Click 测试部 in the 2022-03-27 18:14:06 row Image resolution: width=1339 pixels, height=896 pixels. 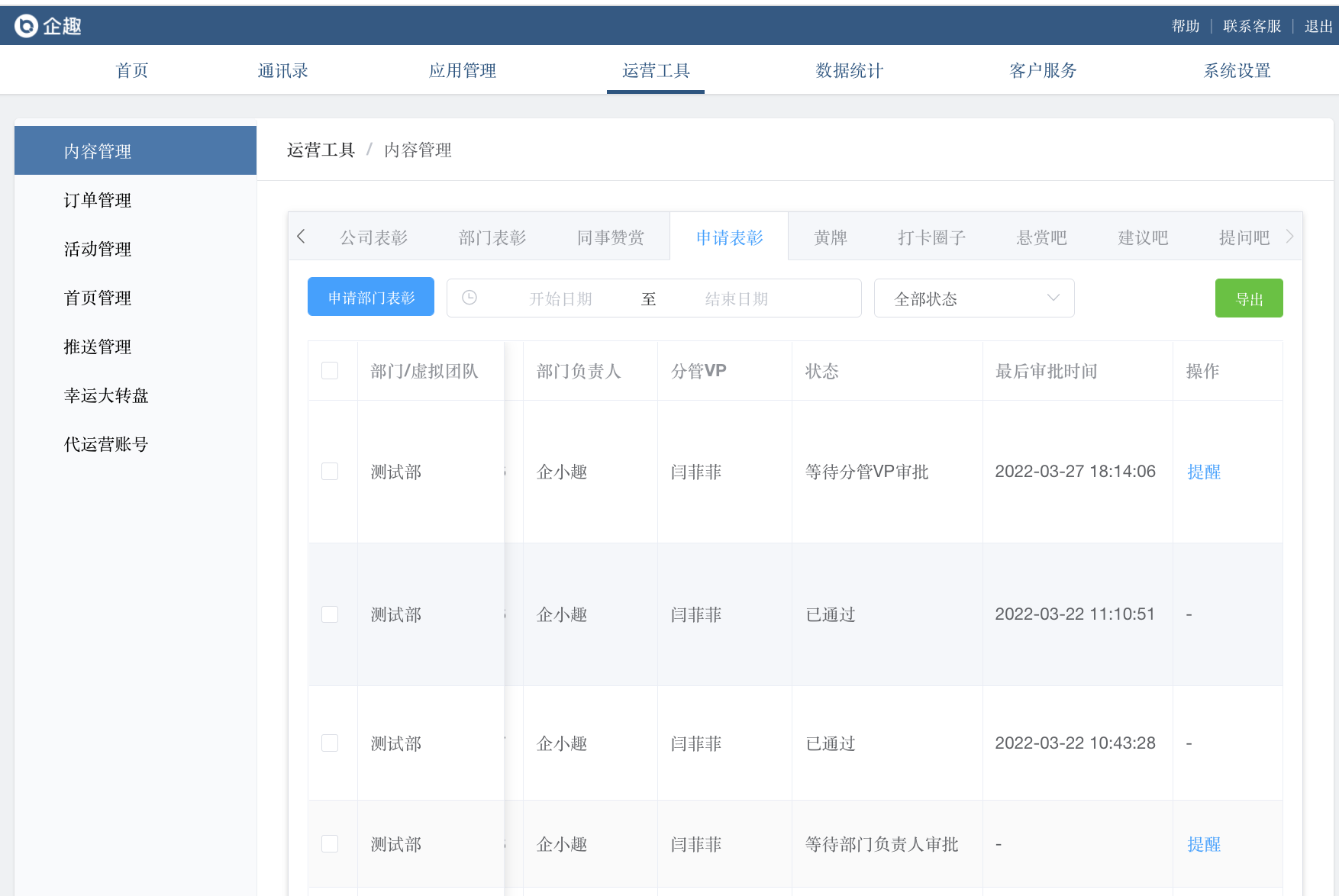pyautogui.click(x=396, y=472)
